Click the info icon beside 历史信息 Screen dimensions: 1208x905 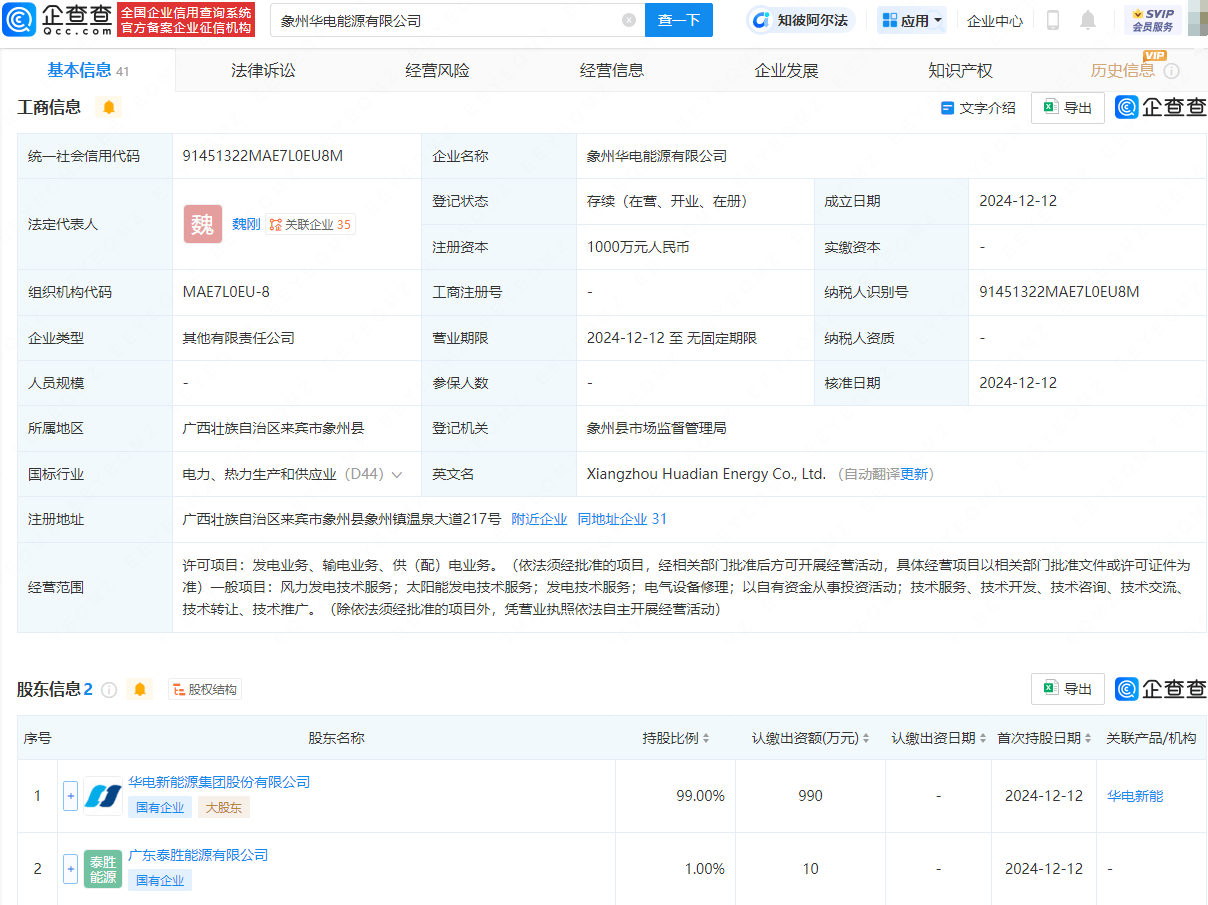pyautogui.click(x=1171, y=71)
